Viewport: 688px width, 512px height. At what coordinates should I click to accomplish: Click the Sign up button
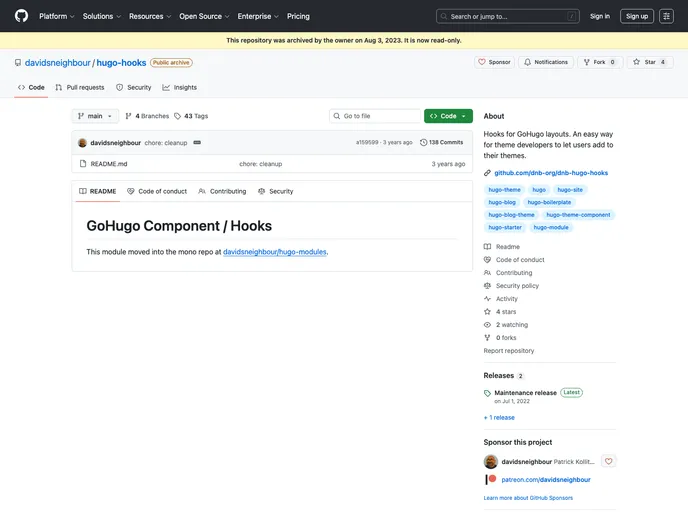coord(636,16)
